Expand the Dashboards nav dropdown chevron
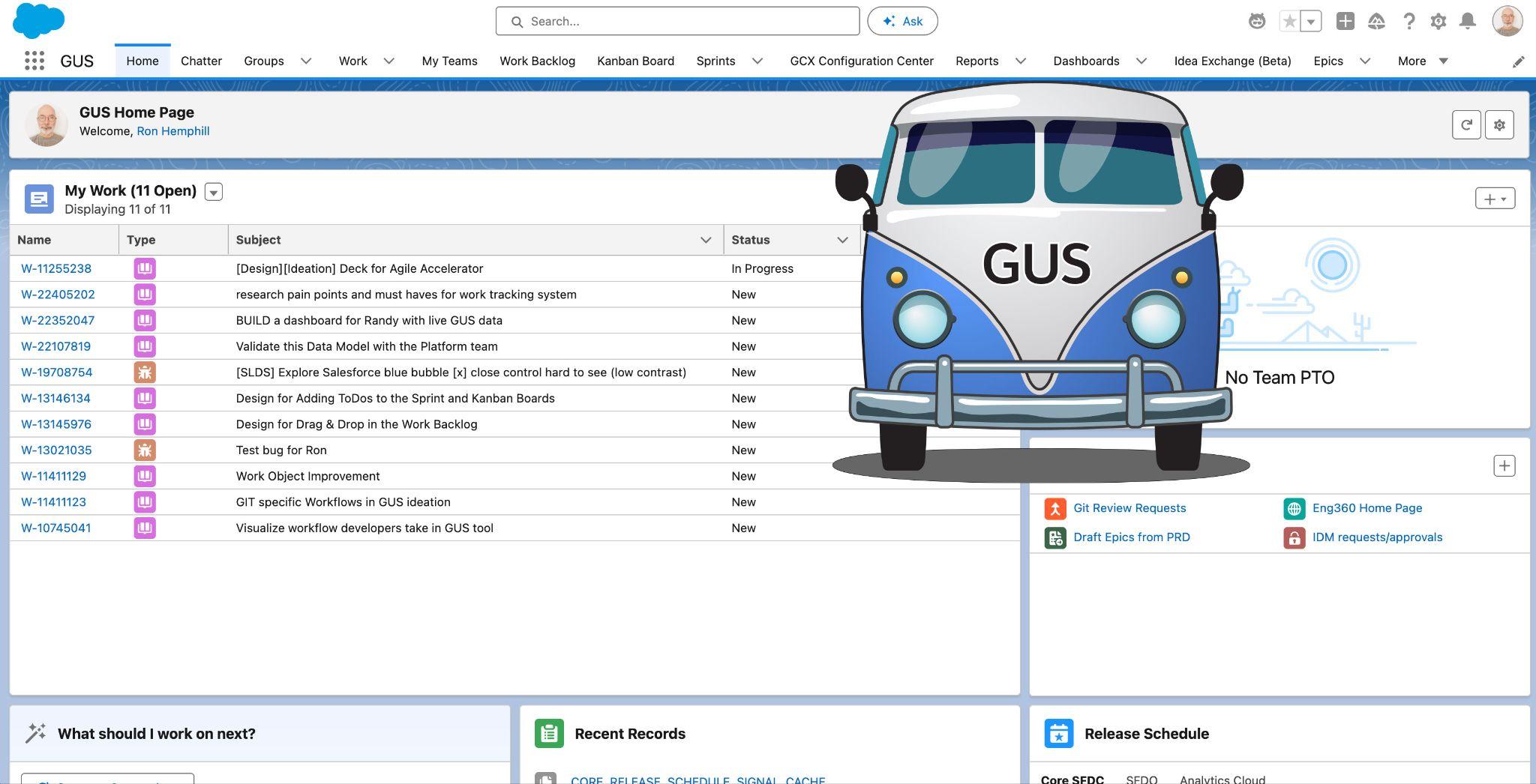Image resolution: width=1536 pixels, height=784 pixels. pyautogui.click(x=1141, y=61)
